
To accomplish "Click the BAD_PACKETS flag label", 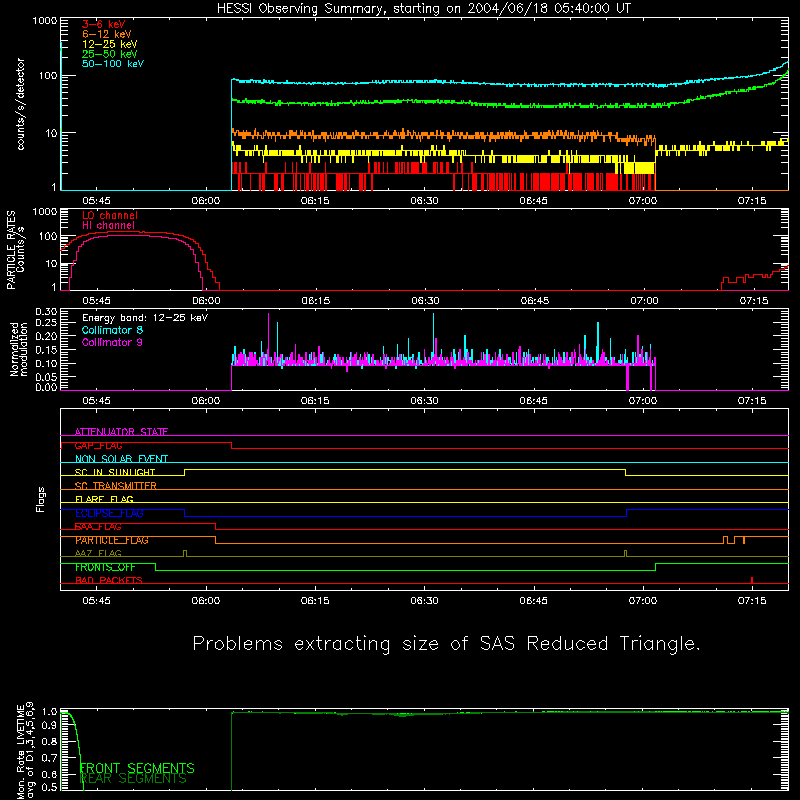I will click(109, 581).
